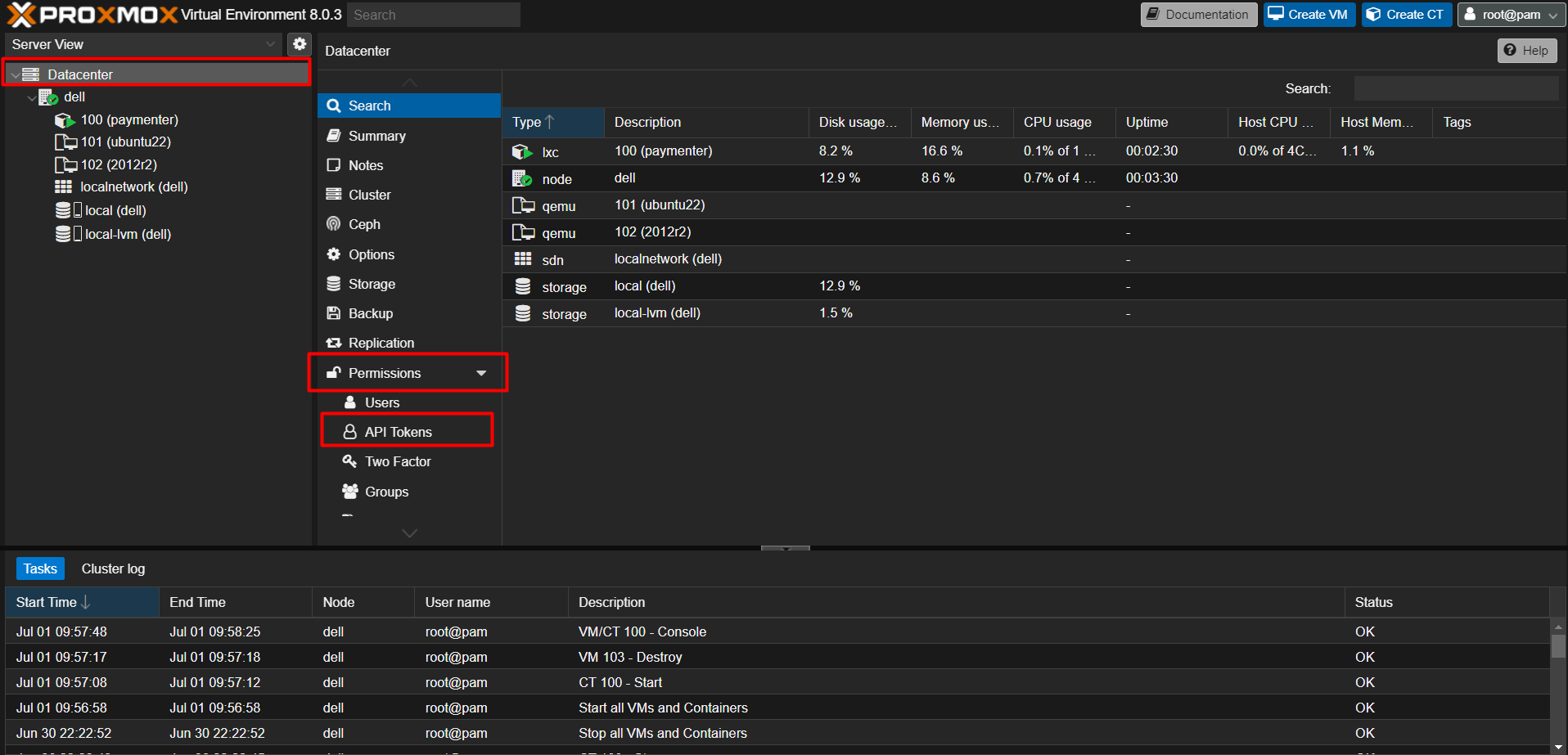
Task: Select the VM/CT 100 - Console task
Action: (x=777, y=631)
